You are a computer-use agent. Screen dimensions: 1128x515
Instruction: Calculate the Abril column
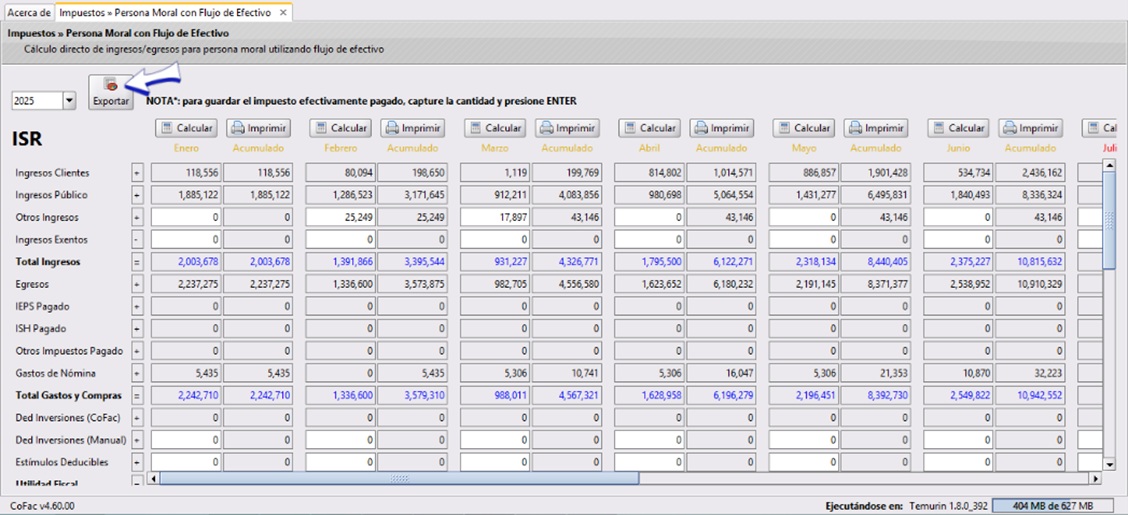(649, 128)
